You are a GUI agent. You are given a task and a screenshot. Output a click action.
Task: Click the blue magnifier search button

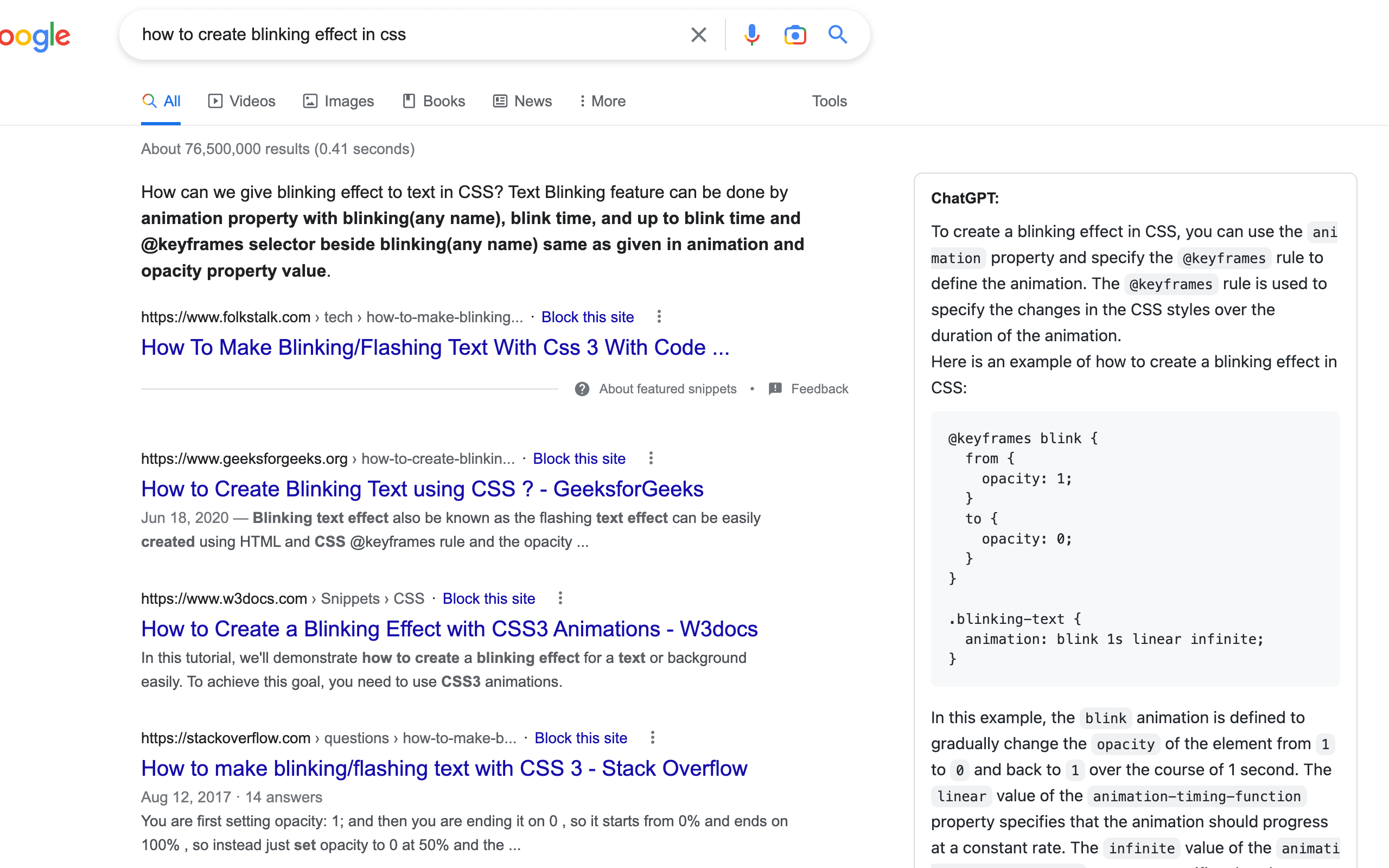838,35
